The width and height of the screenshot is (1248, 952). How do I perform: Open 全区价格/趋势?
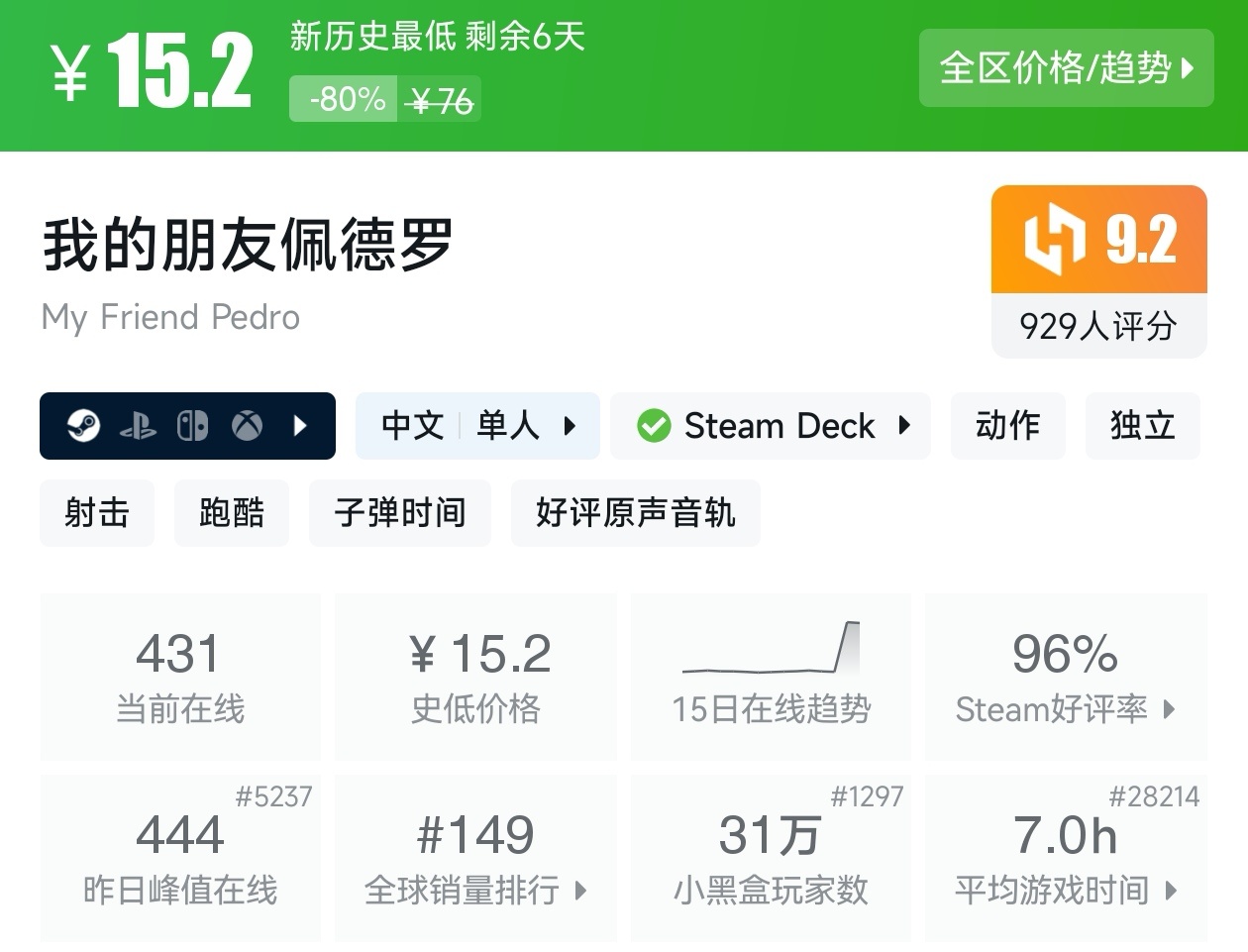coord(1067,68)
